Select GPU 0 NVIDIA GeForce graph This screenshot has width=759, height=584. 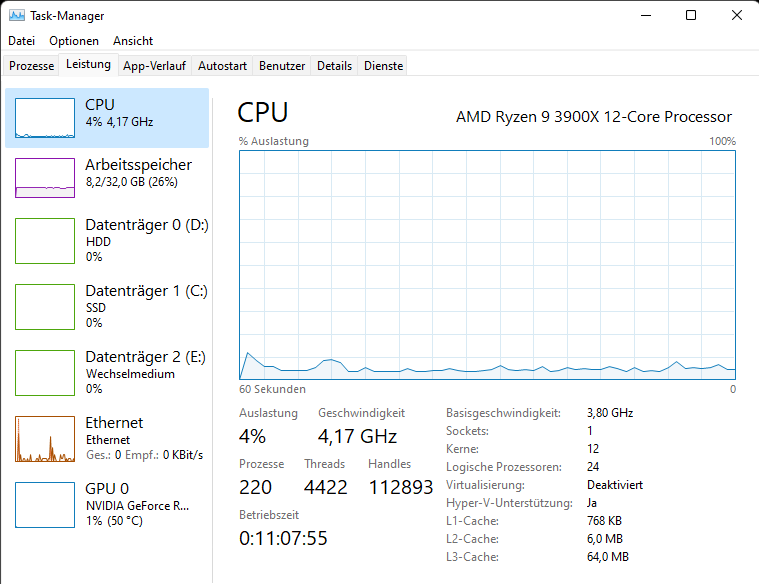(45, 504)
